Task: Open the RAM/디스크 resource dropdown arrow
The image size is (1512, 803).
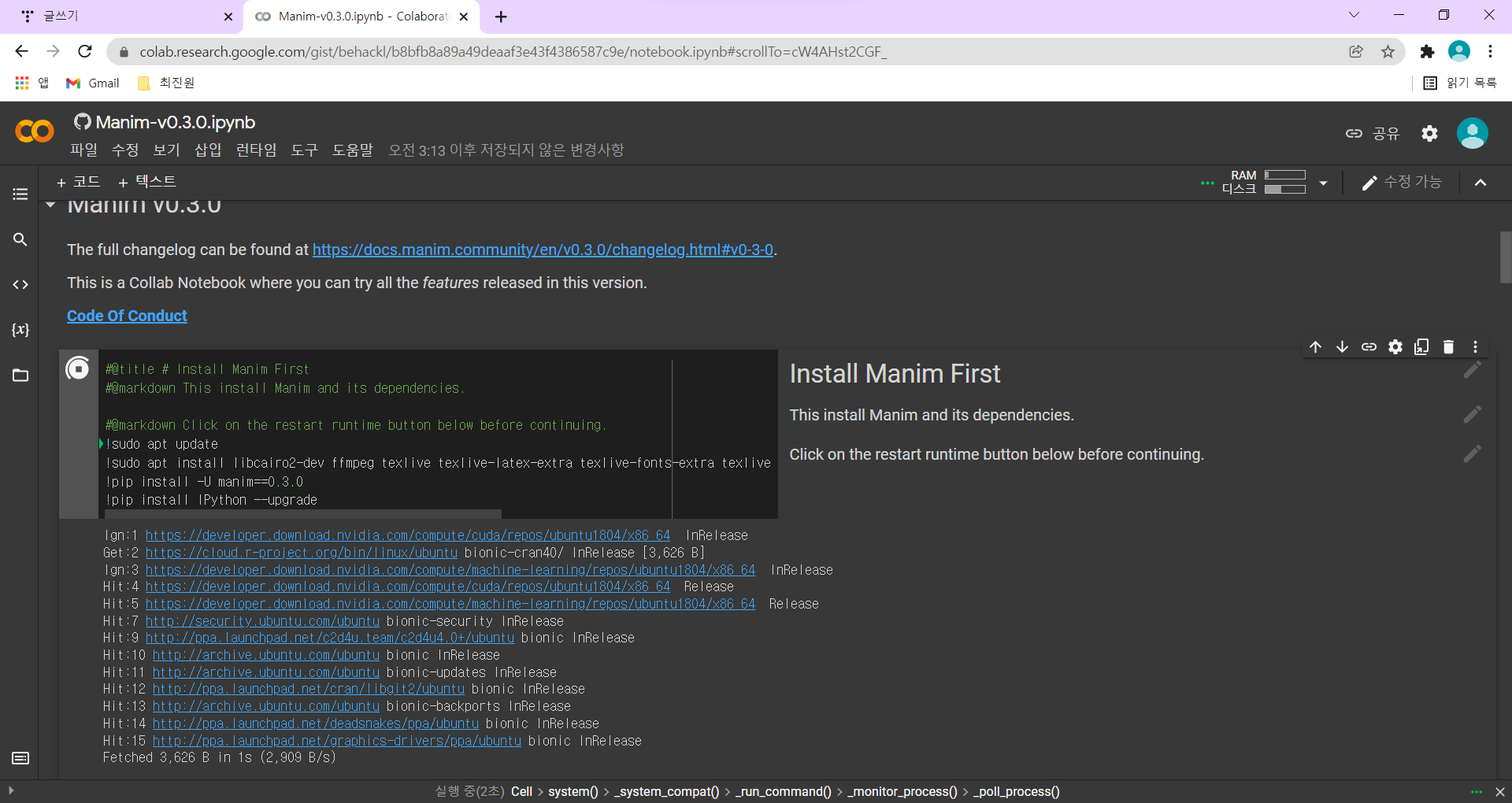Action: (1323, 183)
